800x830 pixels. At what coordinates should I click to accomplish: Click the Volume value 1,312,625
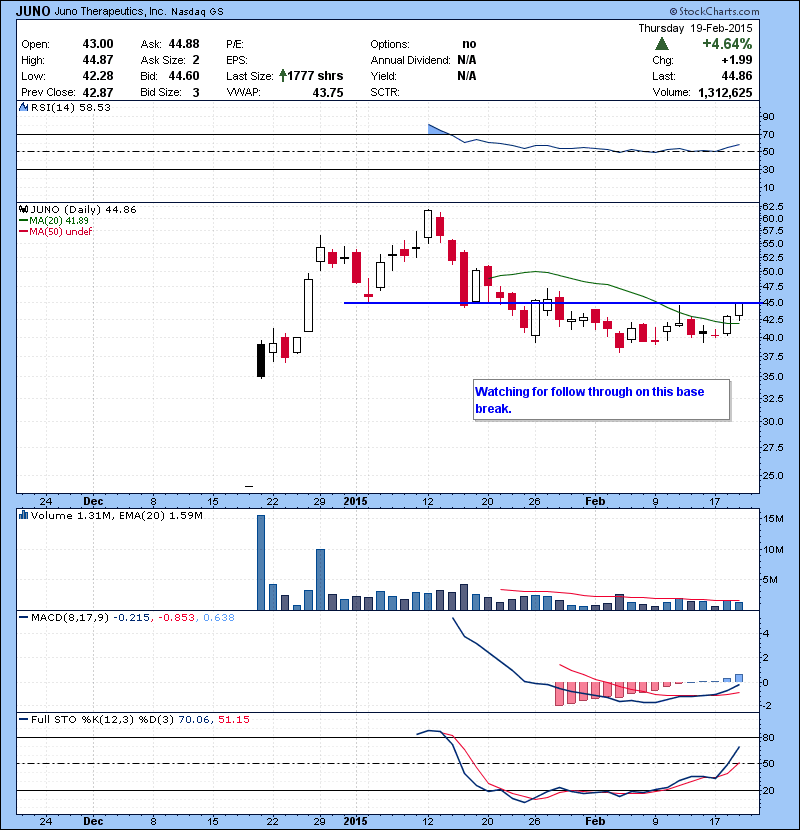(725, 93)
